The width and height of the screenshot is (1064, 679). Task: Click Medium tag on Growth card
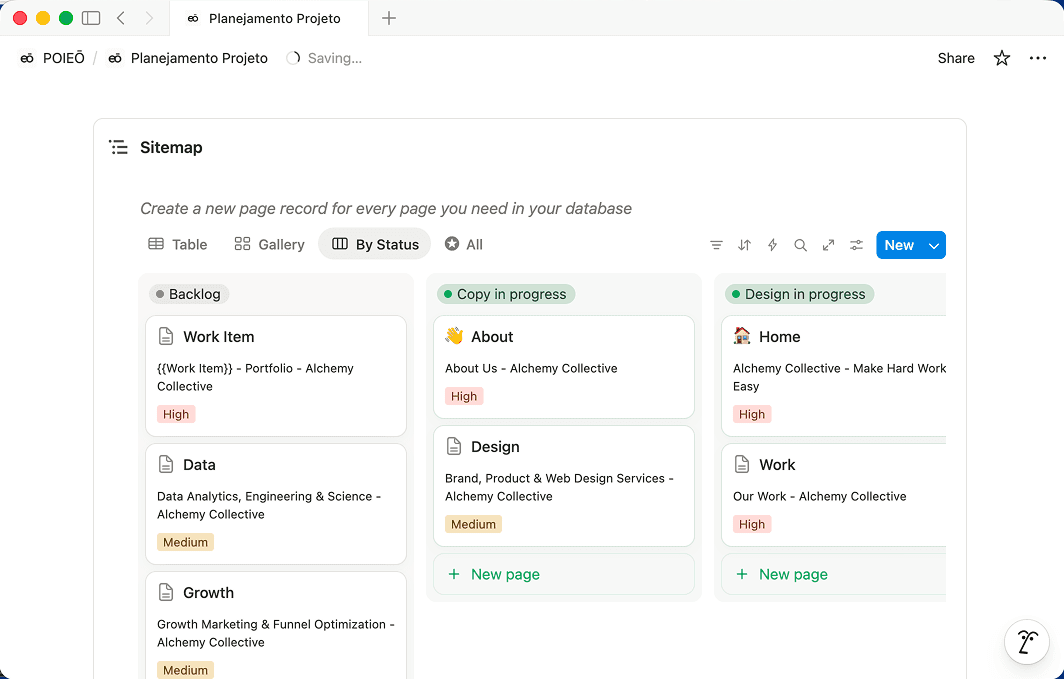(185, 670)
